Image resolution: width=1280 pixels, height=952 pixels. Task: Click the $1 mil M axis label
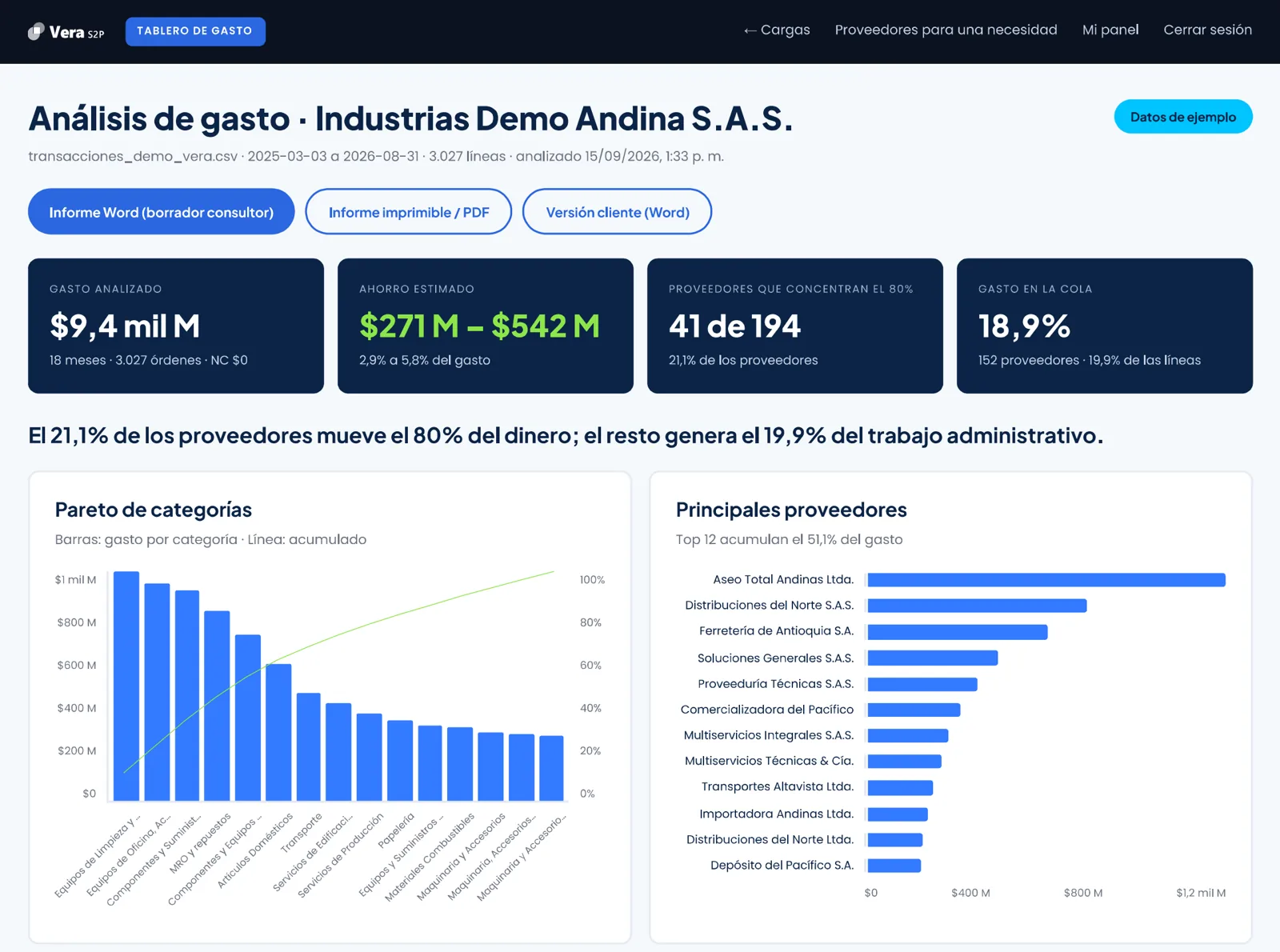[x=75, y=580]
